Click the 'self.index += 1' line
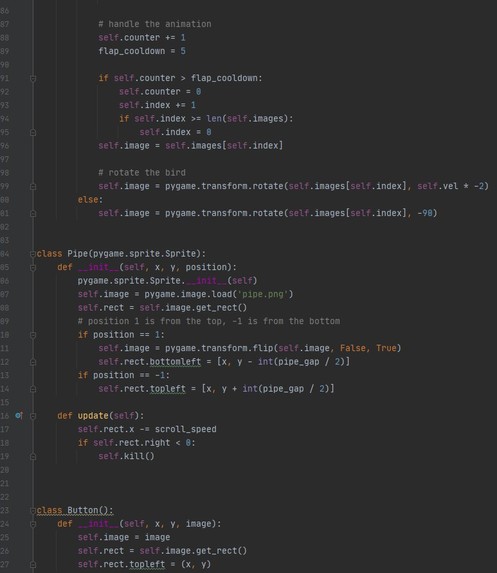 click(x=157, y=105)
